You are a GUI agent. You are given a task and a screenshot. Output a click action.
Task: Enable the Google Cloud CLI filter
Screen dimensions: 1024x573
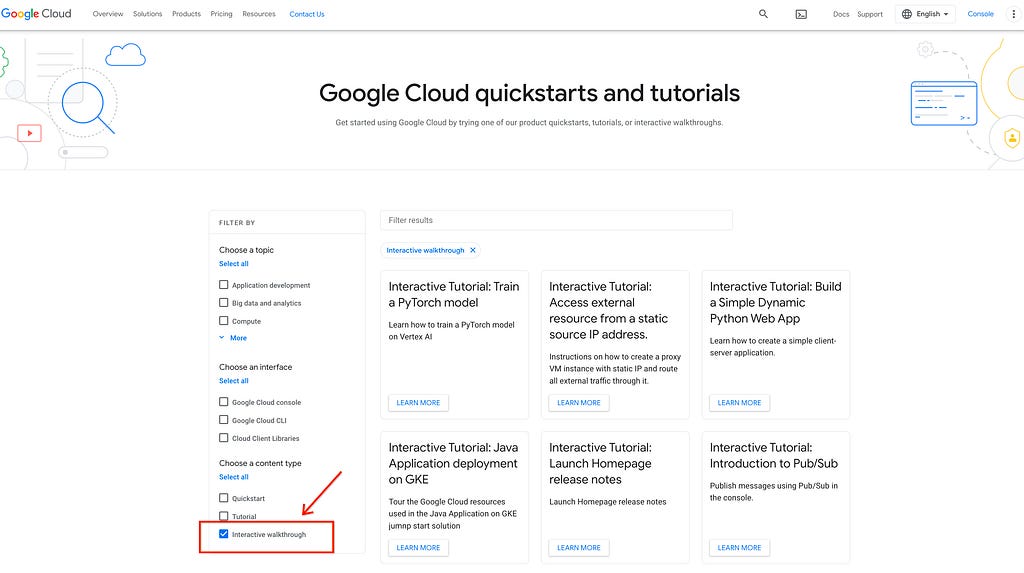tap(223, 419)
